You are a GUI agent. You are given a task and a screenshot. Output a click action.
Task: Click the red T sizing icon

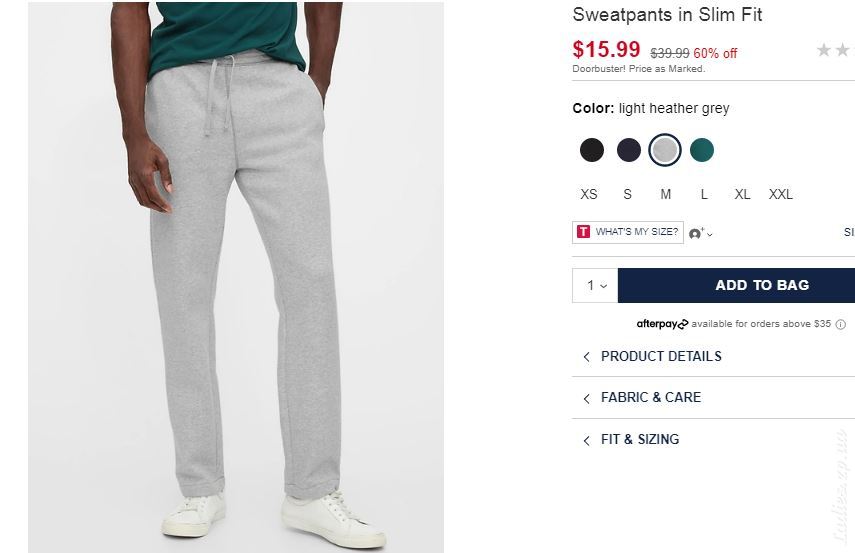(583, 232)
